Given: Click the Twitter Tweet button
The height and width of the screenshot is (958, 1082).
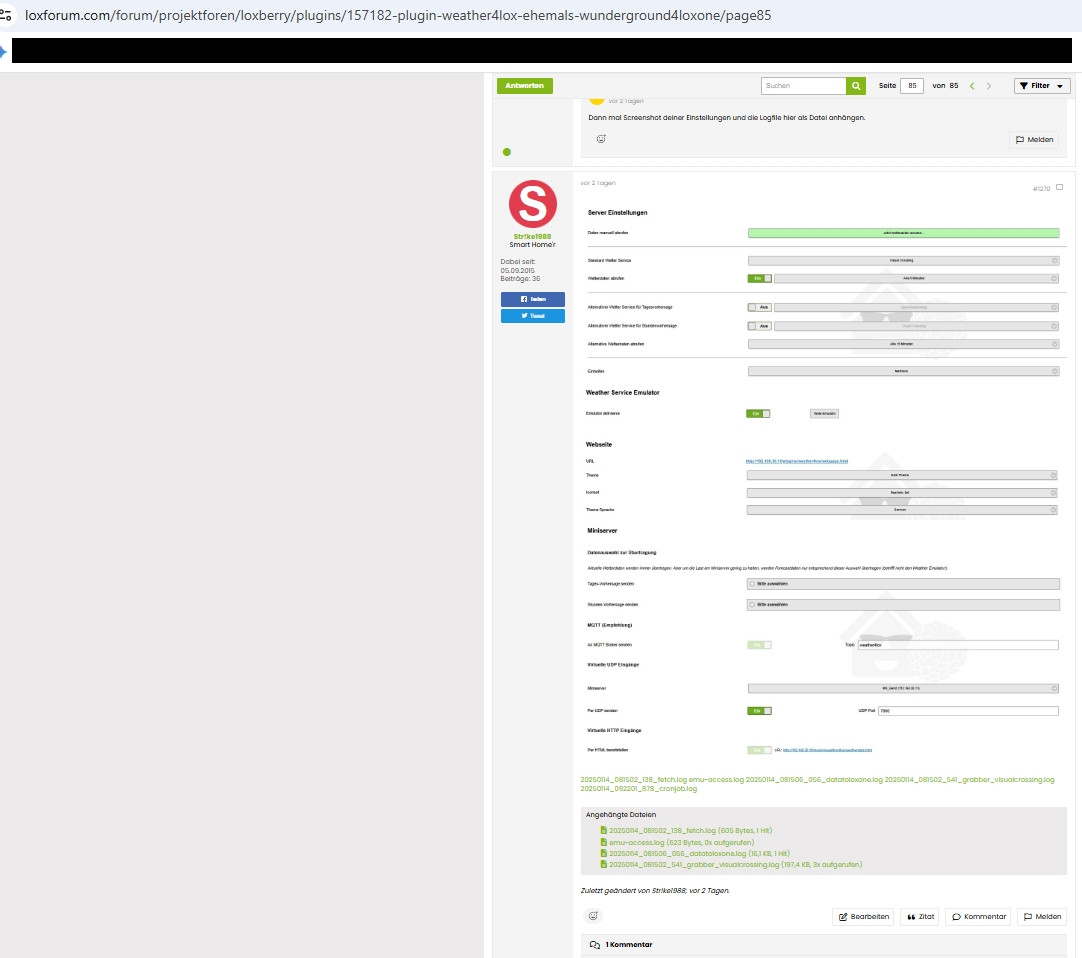Looking at the screenshot, I should (x=532, y=316).
